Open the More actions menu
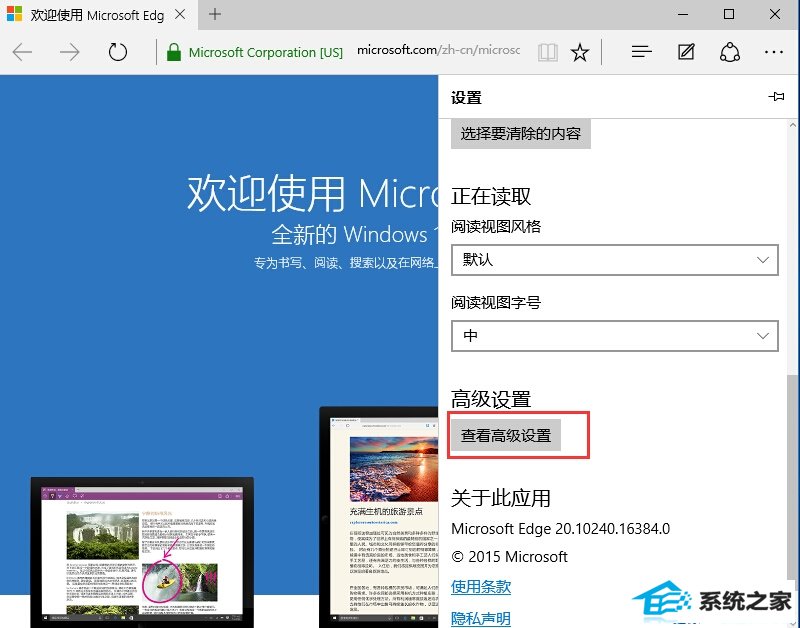This screenshot has width=800, height=628. click(x=774, y=52)
